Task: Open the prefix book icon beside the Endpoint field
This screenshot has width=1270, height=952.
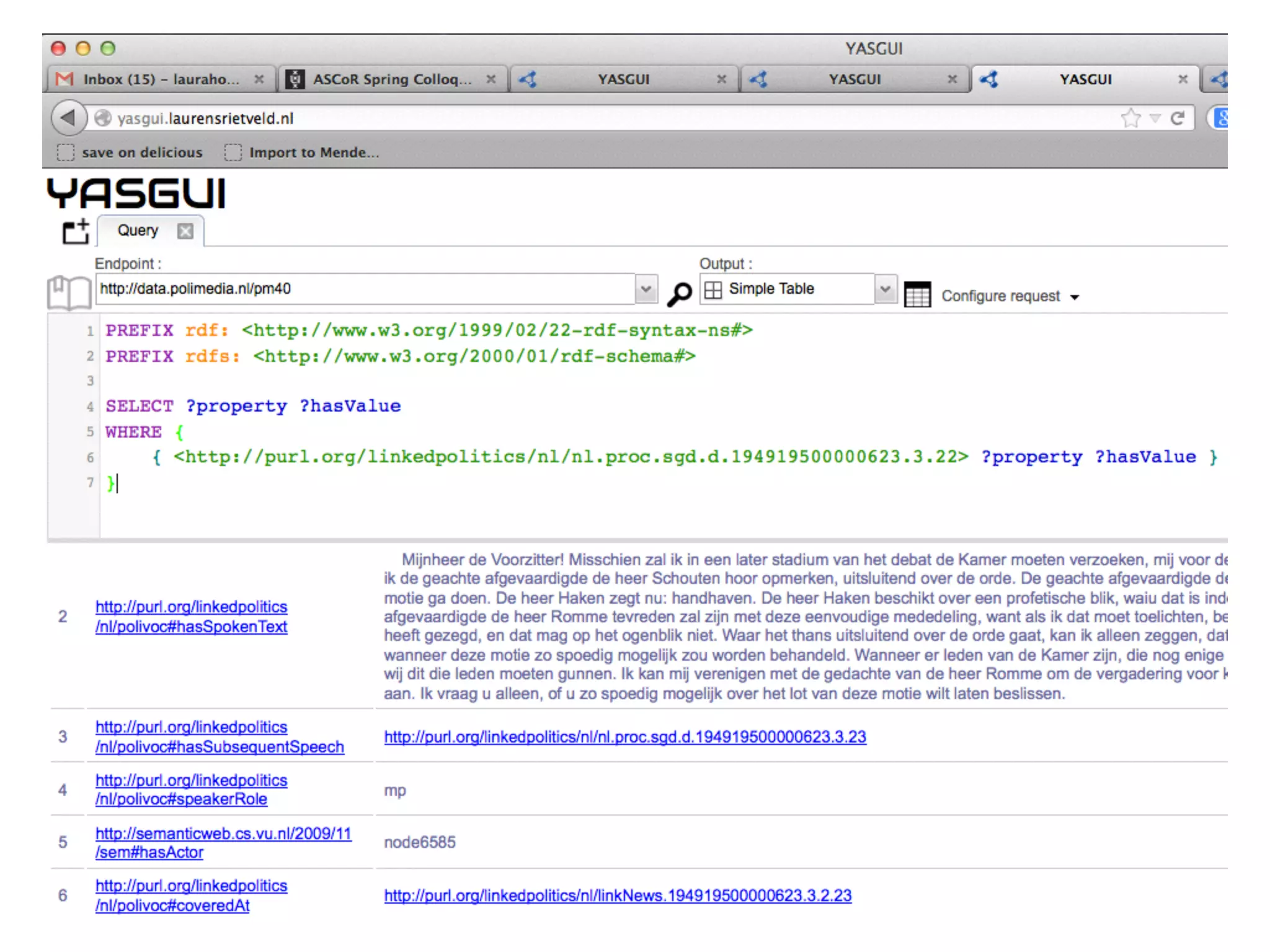Action: 69,292
